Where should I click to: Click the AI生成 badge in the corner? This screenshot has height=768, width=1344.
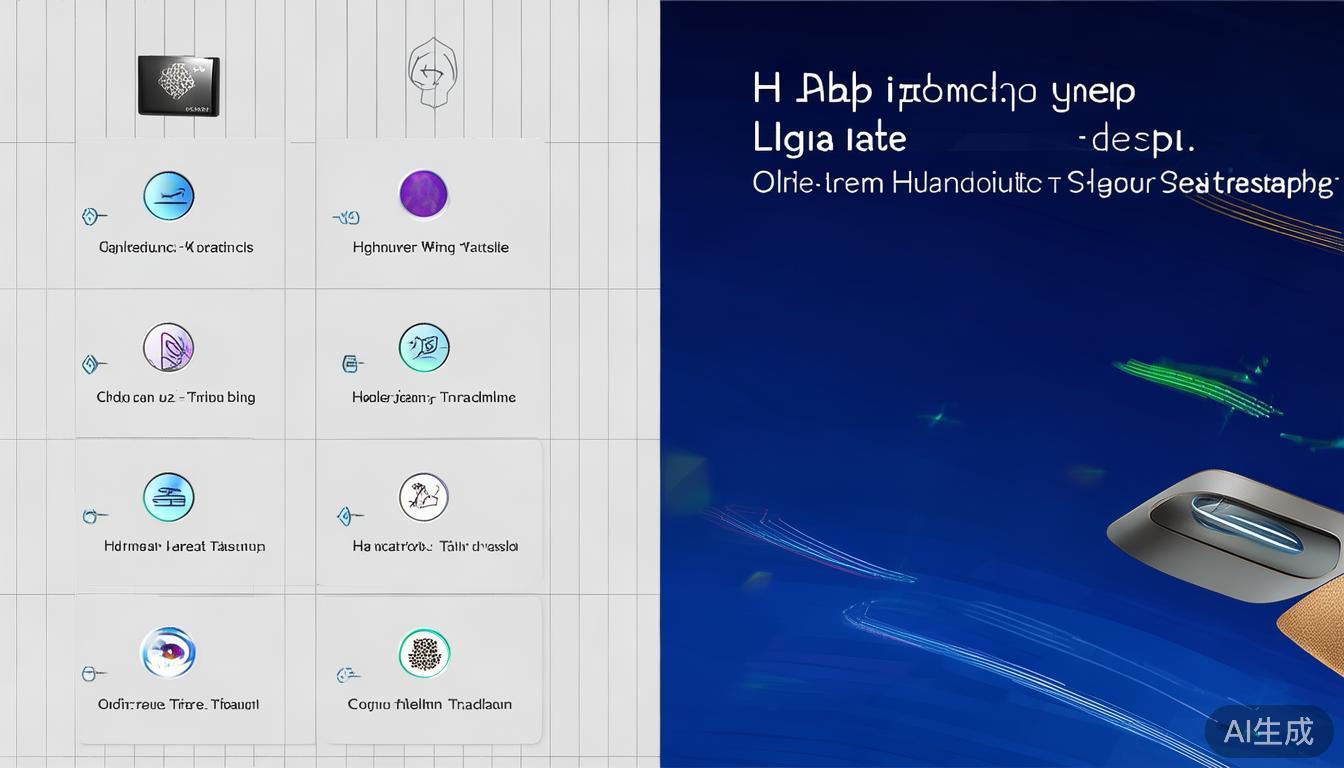click(1268, 731)
